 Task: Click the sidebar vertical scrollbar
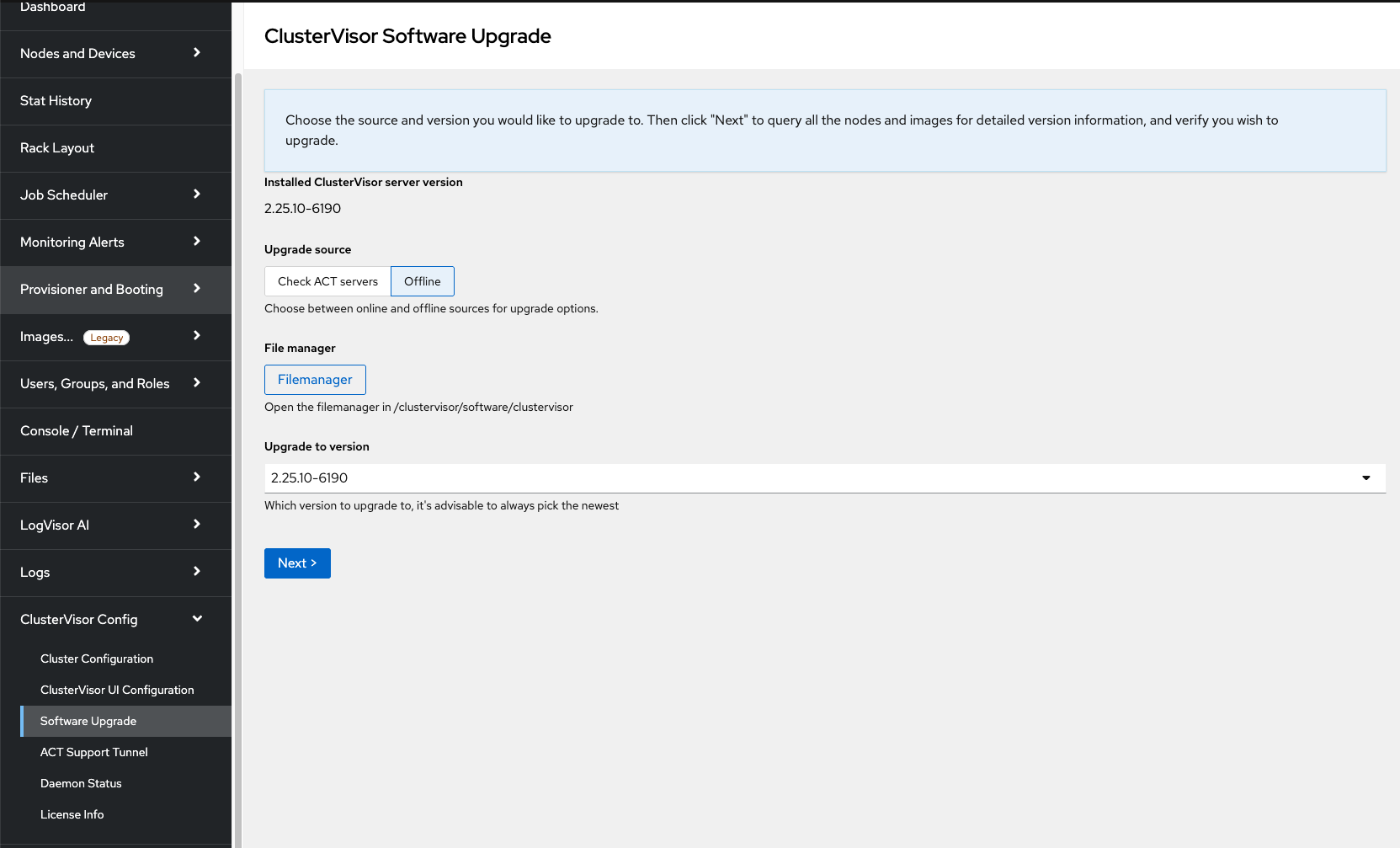[238, 421]
